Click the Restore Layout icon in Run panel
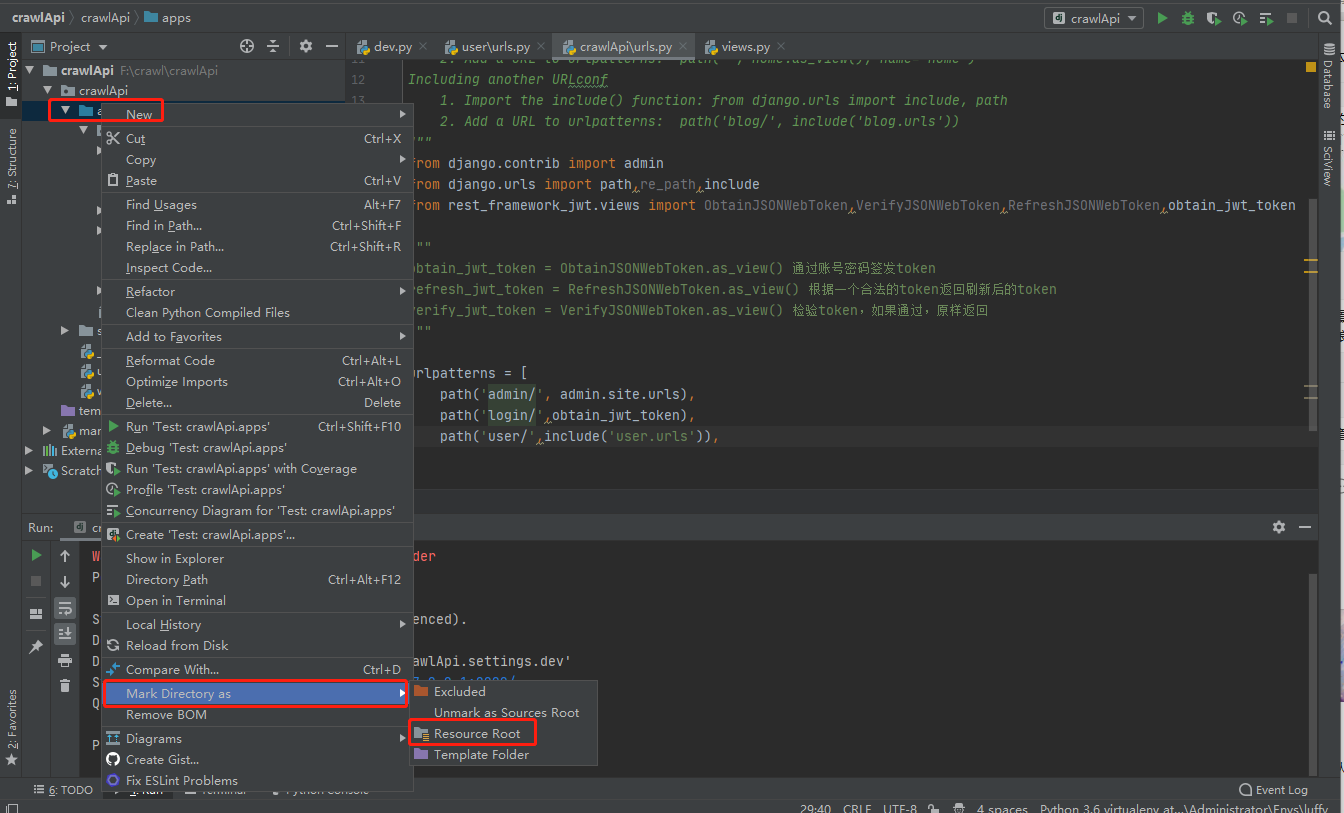The height and width of the screenshot is (813, 1344). 36,613
